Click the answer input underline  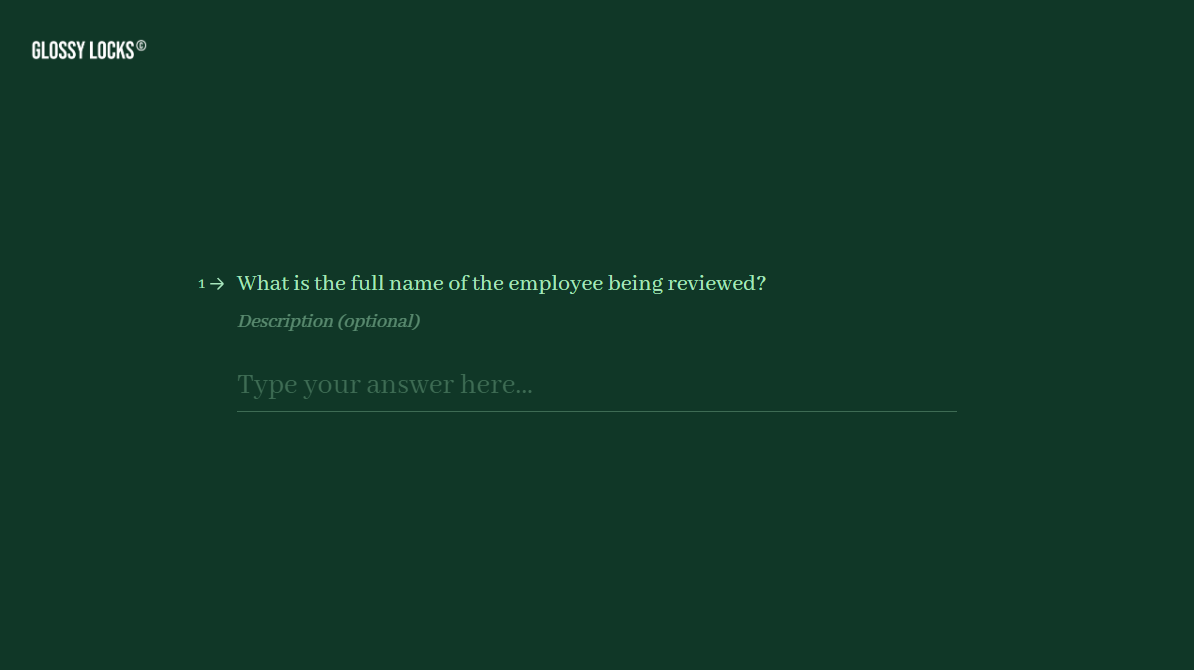(596, 410)
